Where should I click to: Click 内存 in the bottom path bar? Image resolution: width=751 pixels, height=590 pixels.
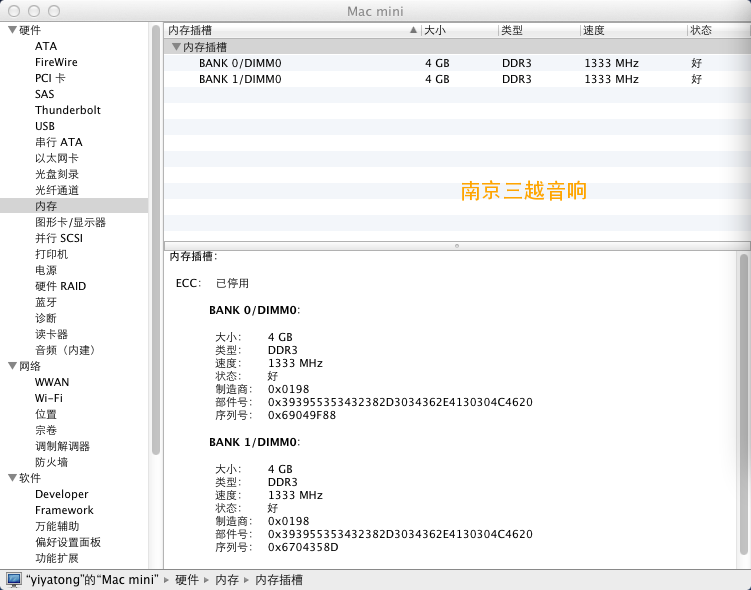pyautogui.click(x=227, y=580)
